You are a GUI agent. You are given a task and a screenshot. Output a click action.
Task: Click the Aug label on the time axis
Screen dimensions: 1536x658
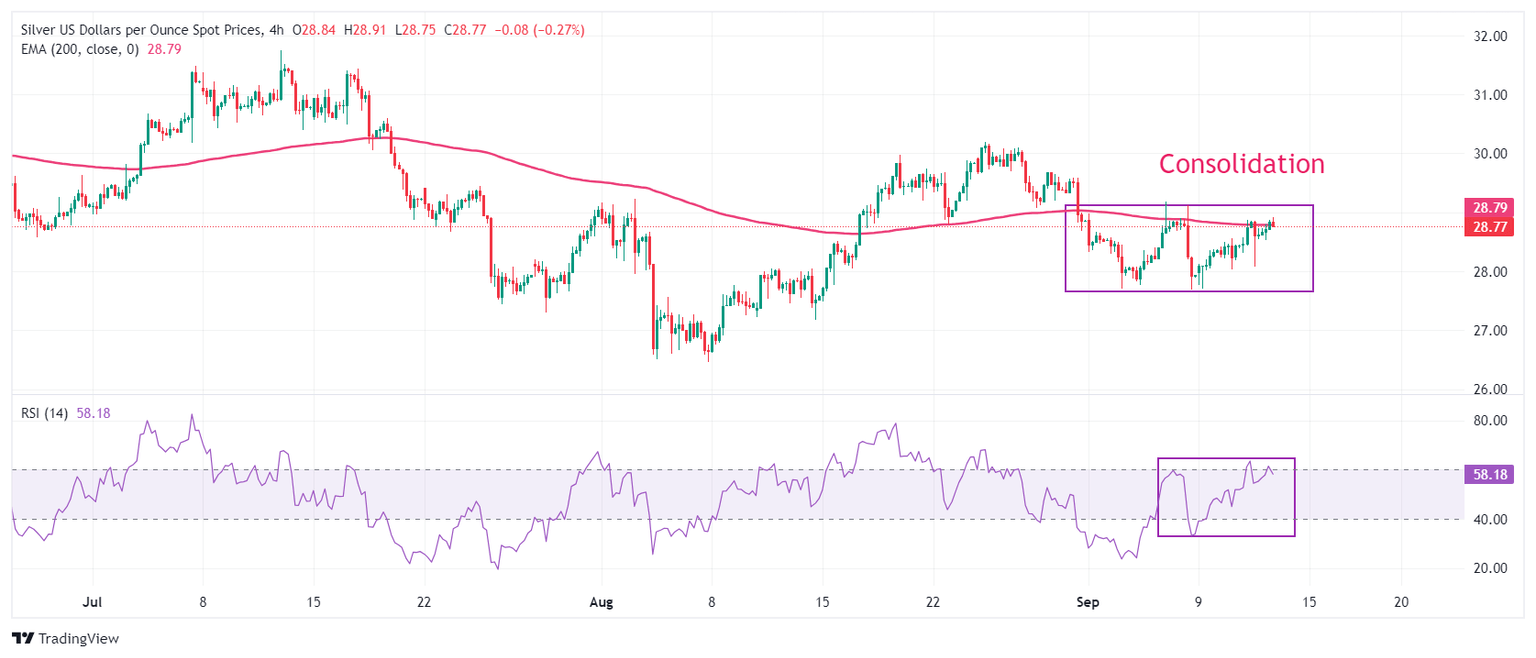pos(601,603)
